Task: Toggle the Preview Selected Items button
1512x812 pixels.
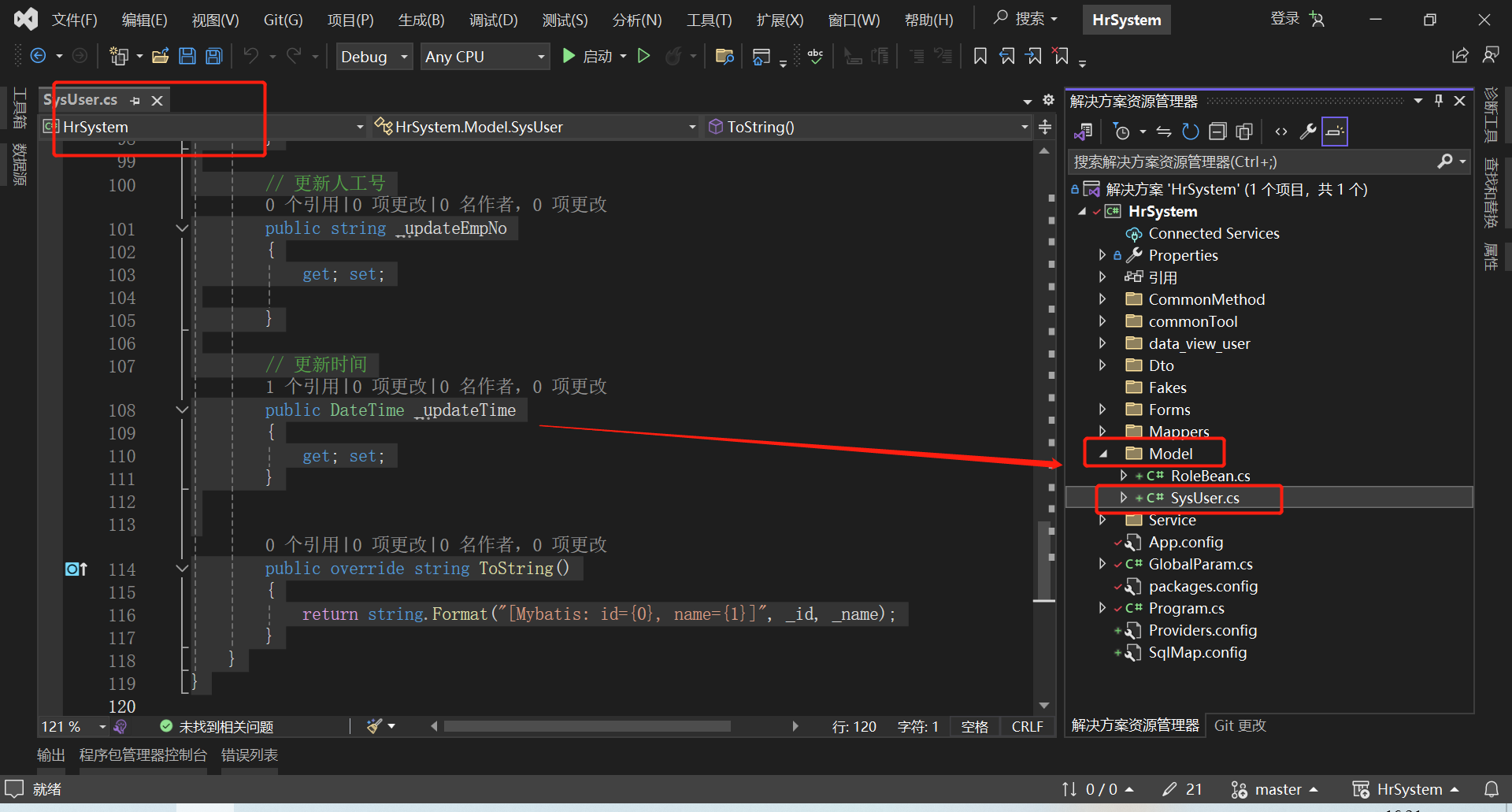Action: coord(1334,132)
